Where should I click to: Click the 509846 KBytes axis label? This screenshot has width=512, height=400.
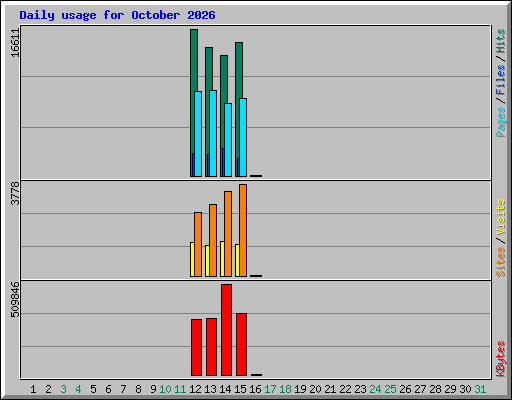point(15,299)
